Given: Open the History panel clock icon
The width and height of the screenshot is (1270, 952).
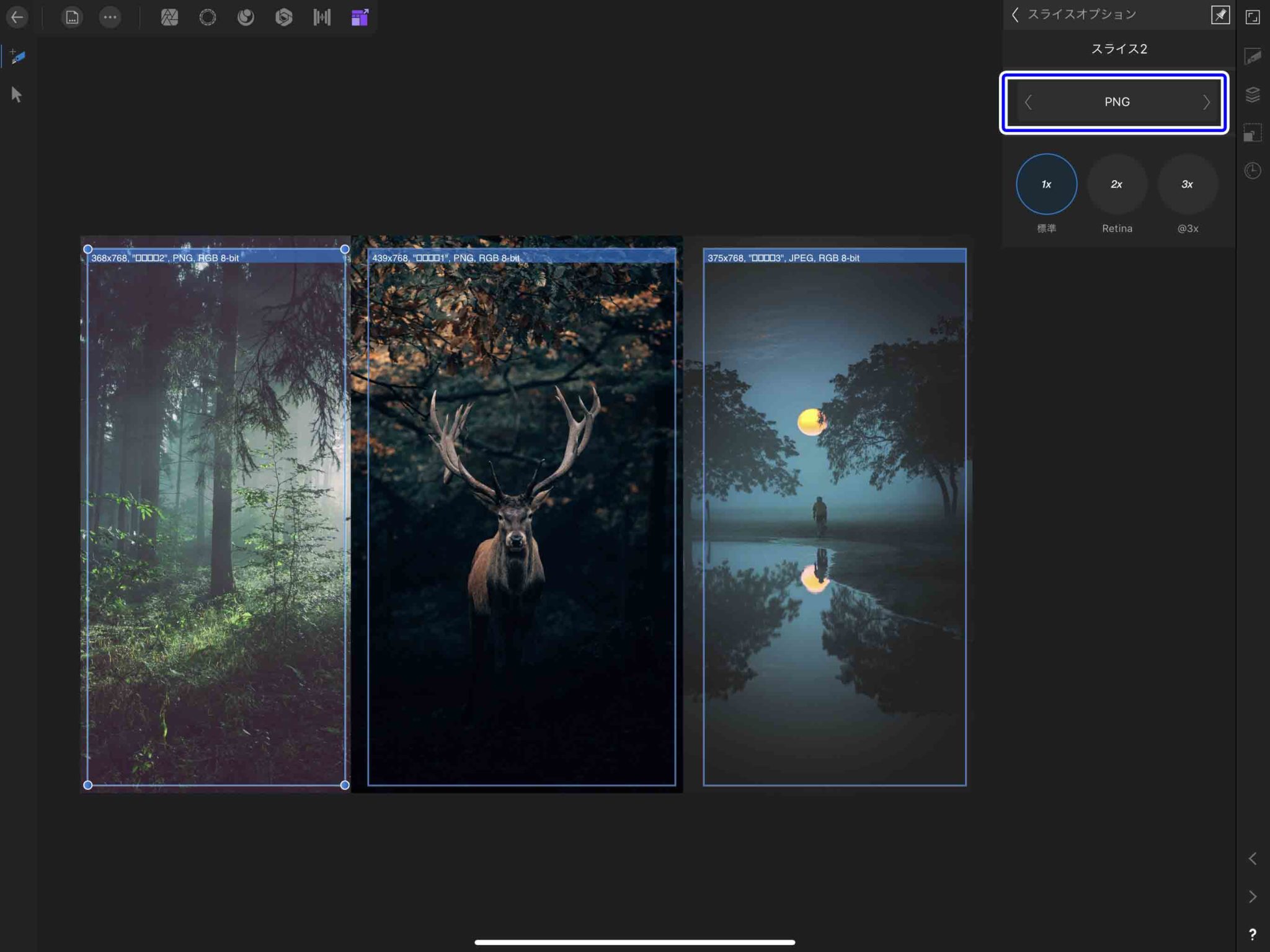Looking at the screenshot, I should [1253, 171].
